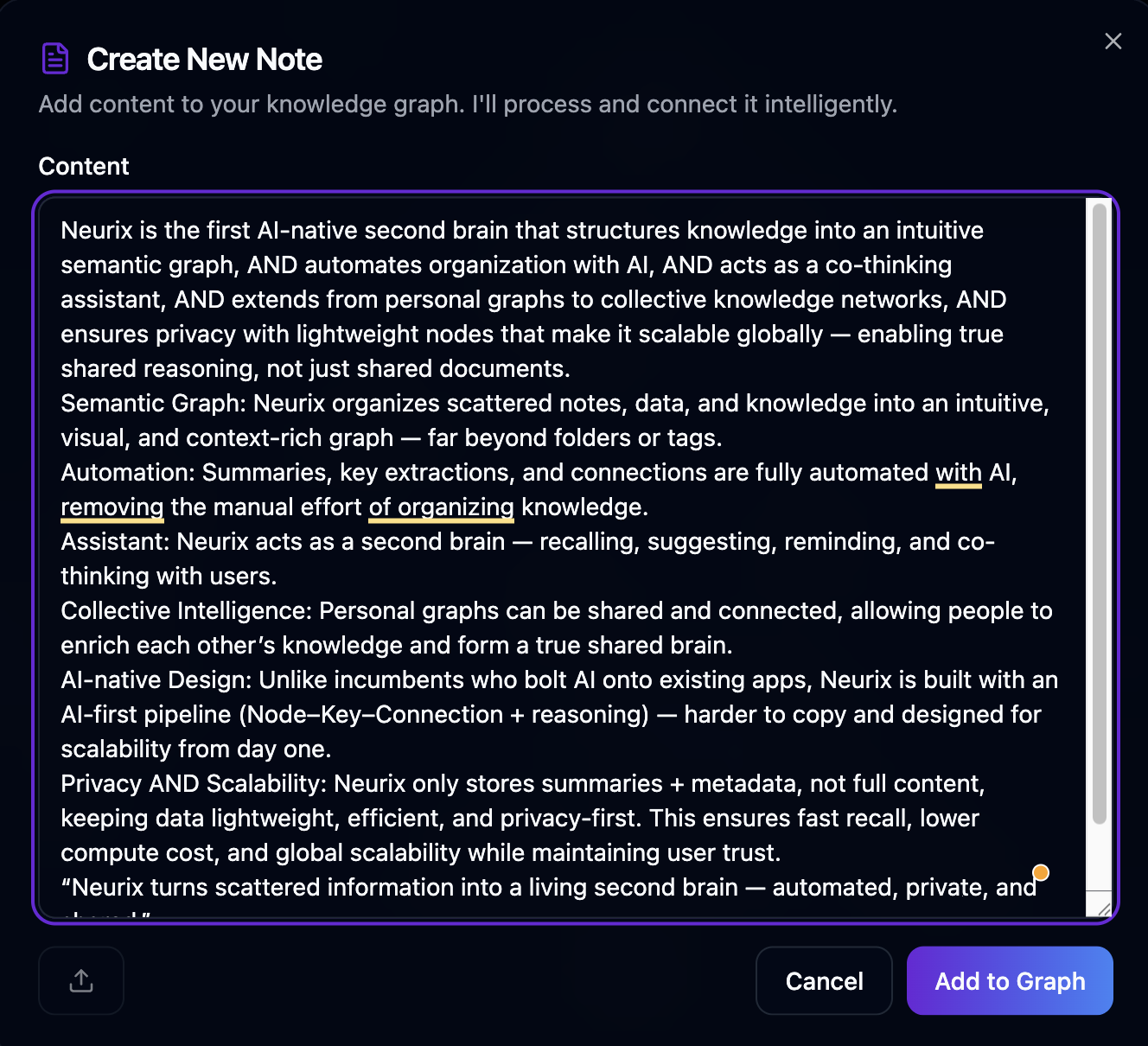
Task: Select the line starting with 'Semantic Graph:'
Action: pyautogui.click(x=553, y=403)
